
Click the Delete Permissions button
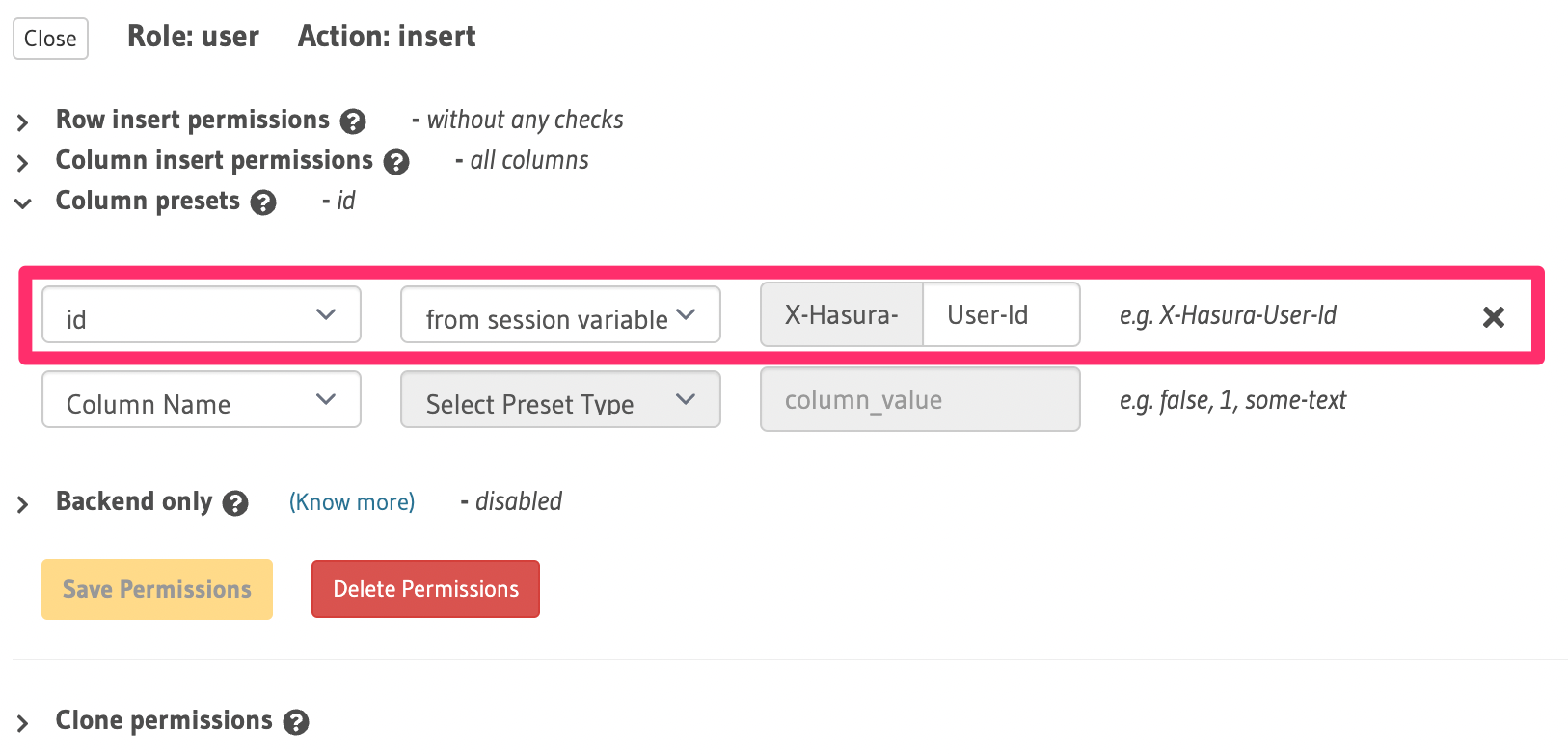[424, 588]
